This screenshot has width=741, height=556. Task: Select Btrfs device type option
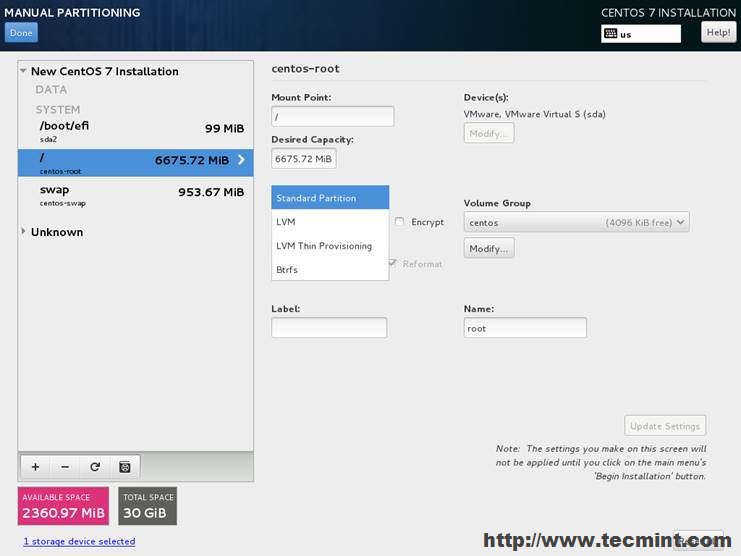point(330,269)
